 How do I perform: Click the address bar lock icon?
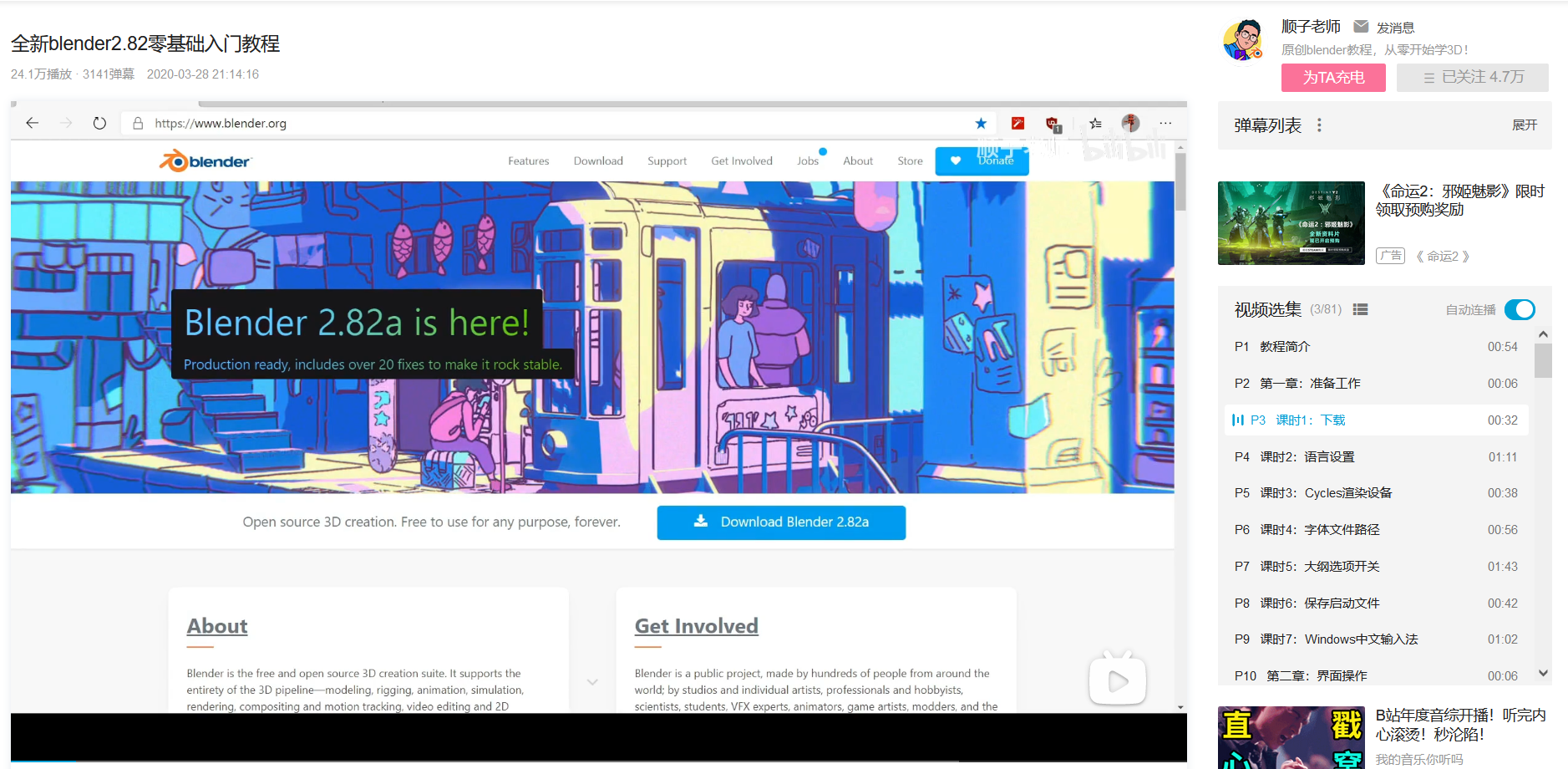138,123
